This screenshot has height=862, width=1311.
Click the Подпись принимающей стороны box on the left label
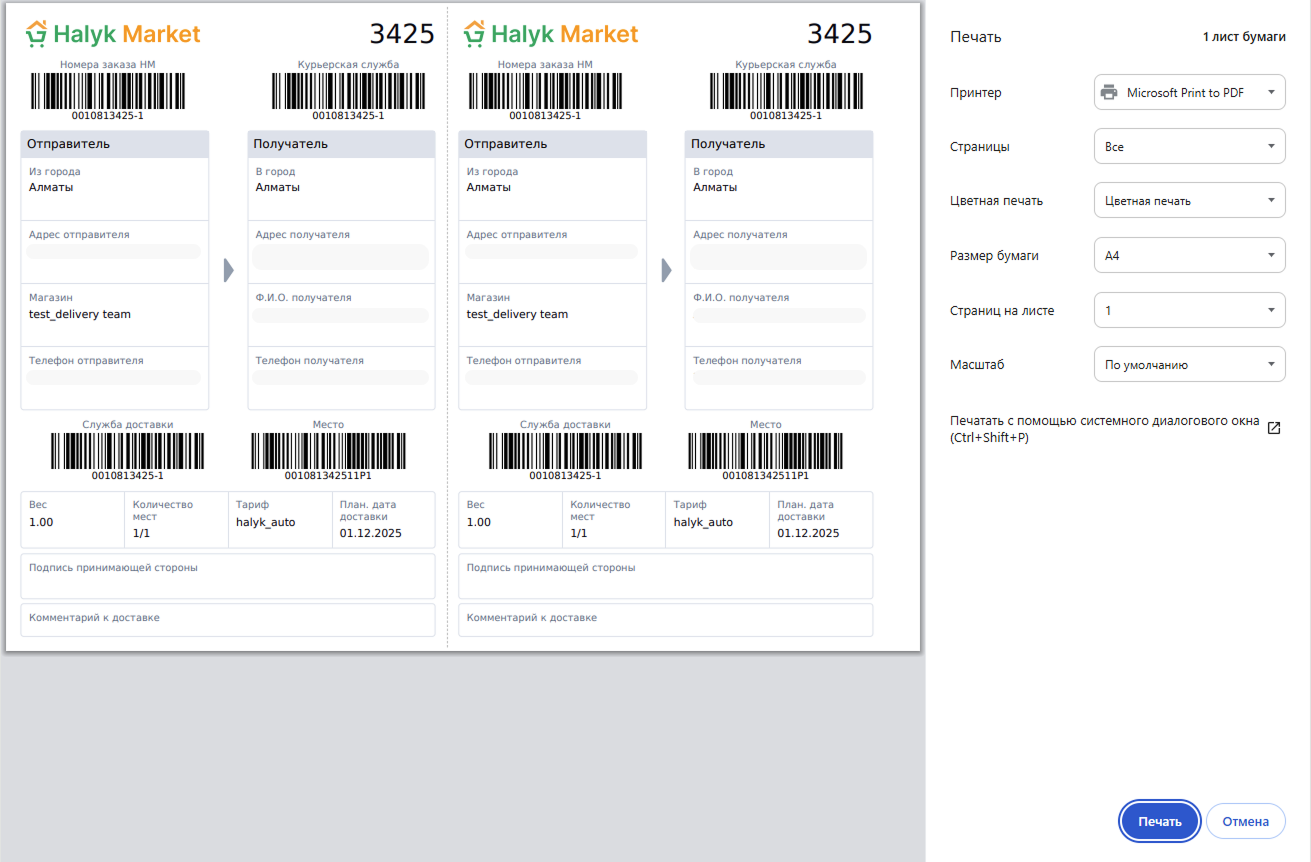click(228, 577)
